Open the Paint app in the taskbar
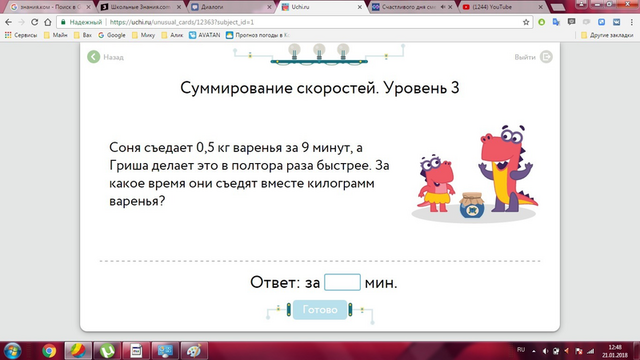Viewport: 640px width, 360px height. coord(194,351)
